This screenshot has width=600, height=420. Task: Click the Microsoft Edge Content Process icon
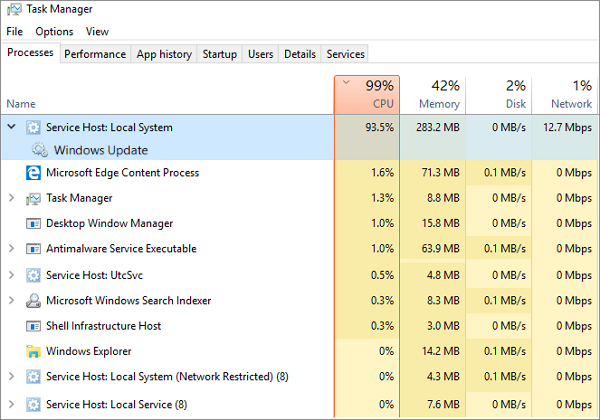click(x=33, y=173)
